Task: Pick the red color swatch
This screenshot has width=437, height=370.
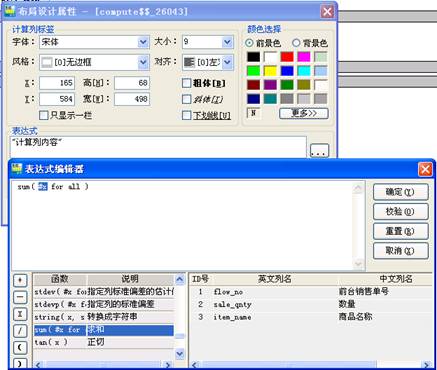Action: tap(287, 57)
